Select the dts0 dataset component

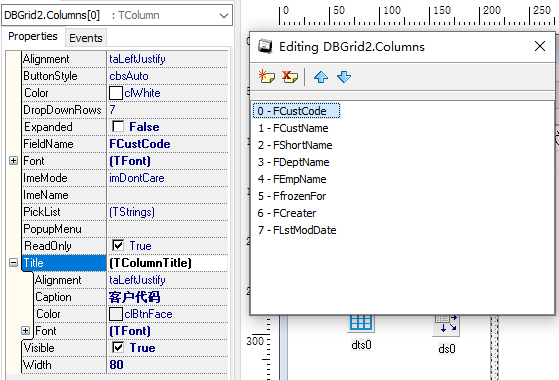[361, 323]
